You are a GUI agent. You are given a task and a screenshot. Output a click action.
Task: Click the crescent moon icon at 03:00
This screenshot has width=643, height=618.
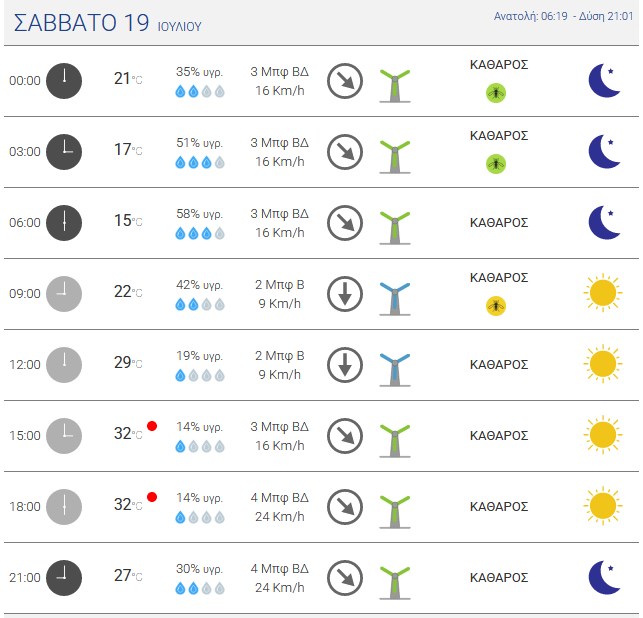(604, 151)
